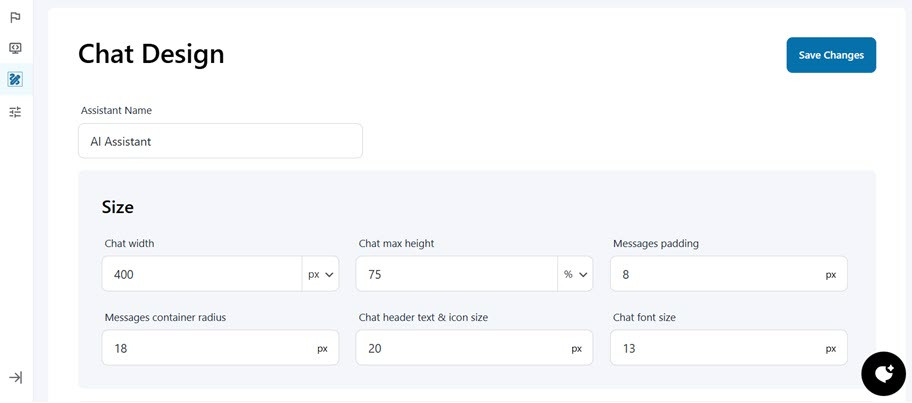This screenshot has height=403, width=912.
Task: Select the Chat max height value field
Action: click(456, 274)
